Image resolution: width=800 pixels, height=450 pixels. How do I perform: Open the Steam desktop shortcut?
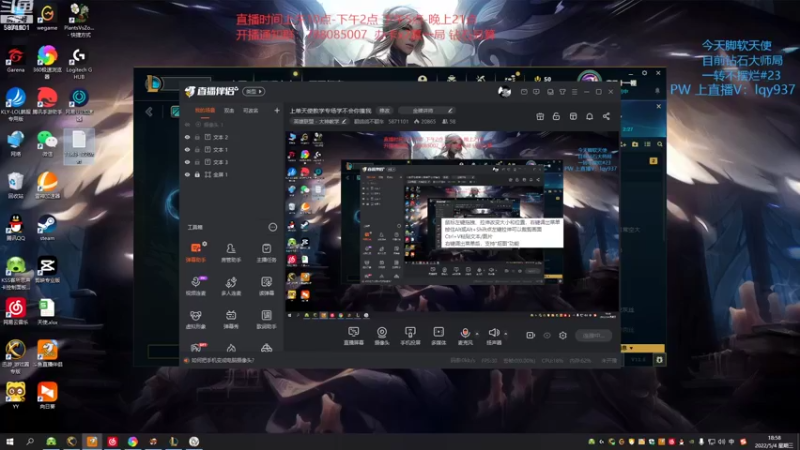coord(47,228)
